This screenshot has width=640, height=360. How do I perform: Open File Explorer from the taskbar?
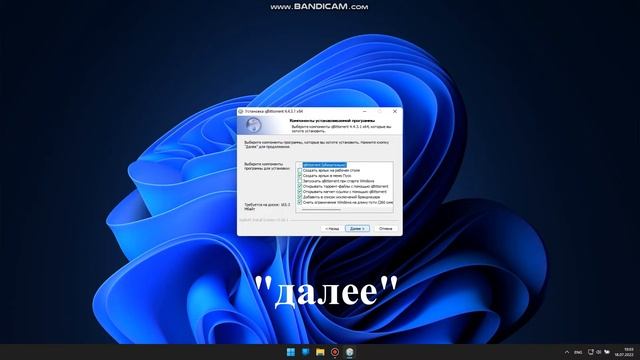pos(320,352)
